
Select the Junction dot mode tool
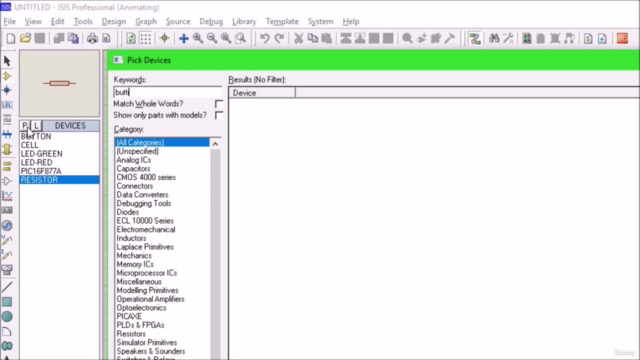pos(7,90)
